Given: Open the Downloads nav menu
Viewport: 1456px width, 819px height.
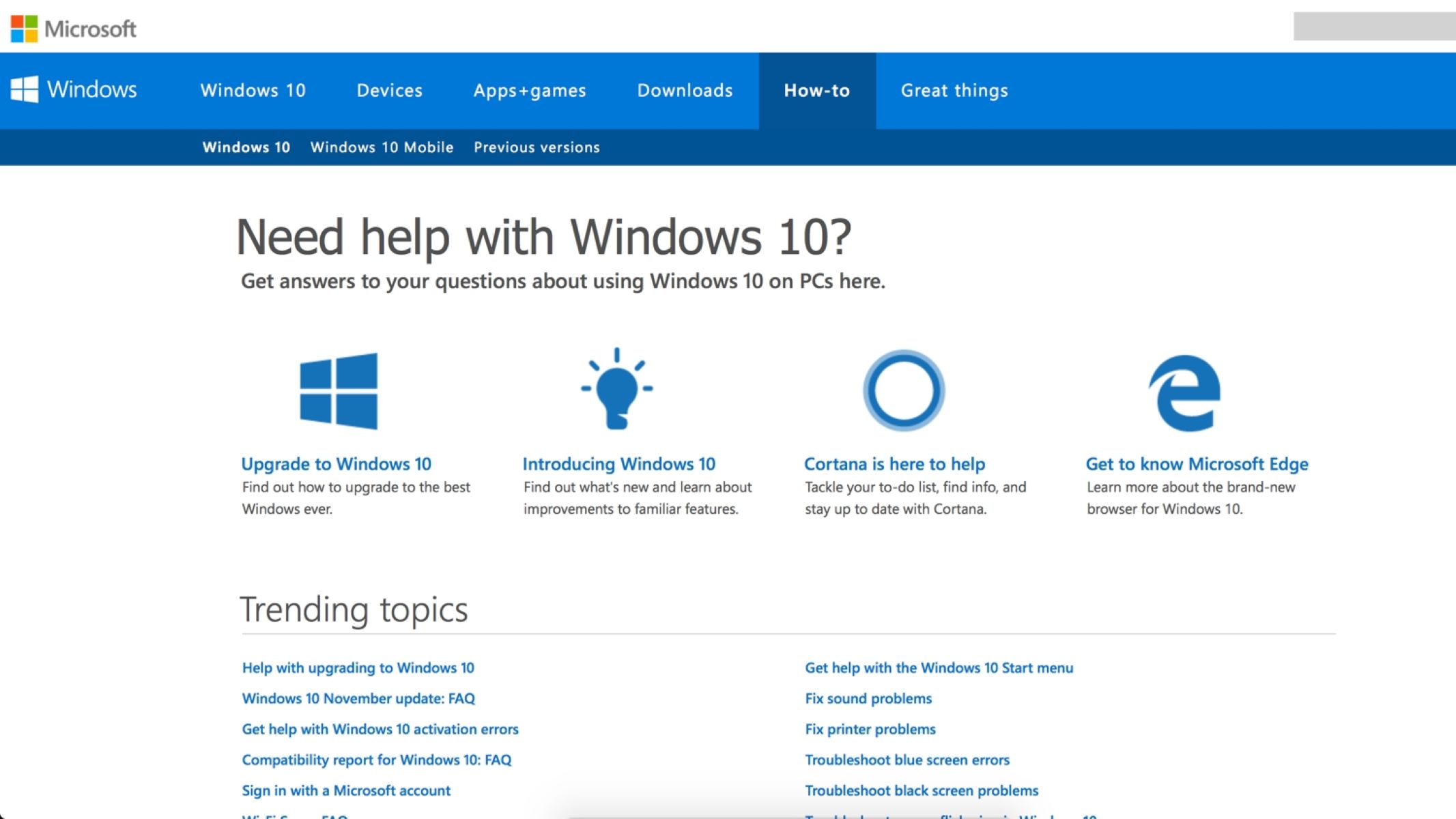Looking at the screenshot, I should click(685, 90).
